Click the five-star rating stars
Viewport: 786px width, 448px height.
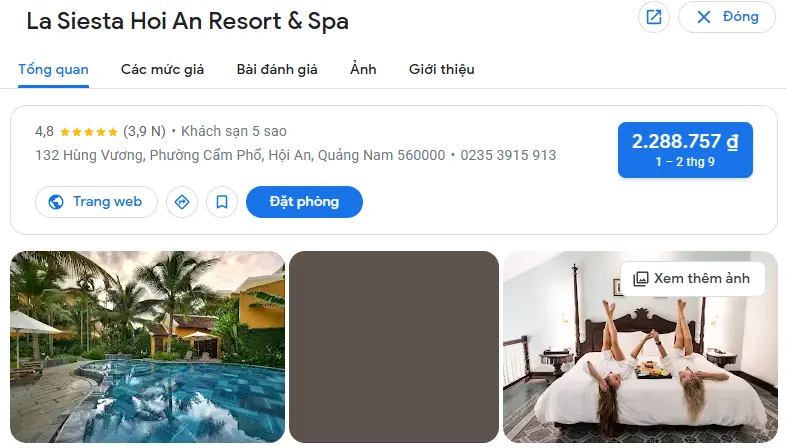tap(89, 132)
